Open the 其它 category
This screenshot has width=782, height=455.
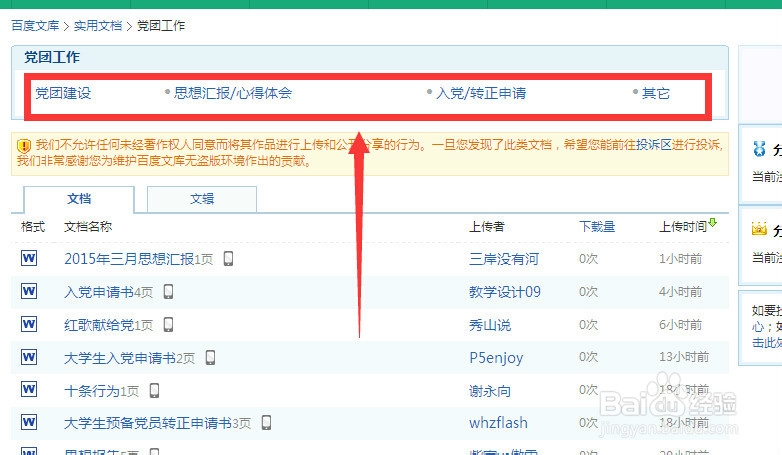(655, 93)
